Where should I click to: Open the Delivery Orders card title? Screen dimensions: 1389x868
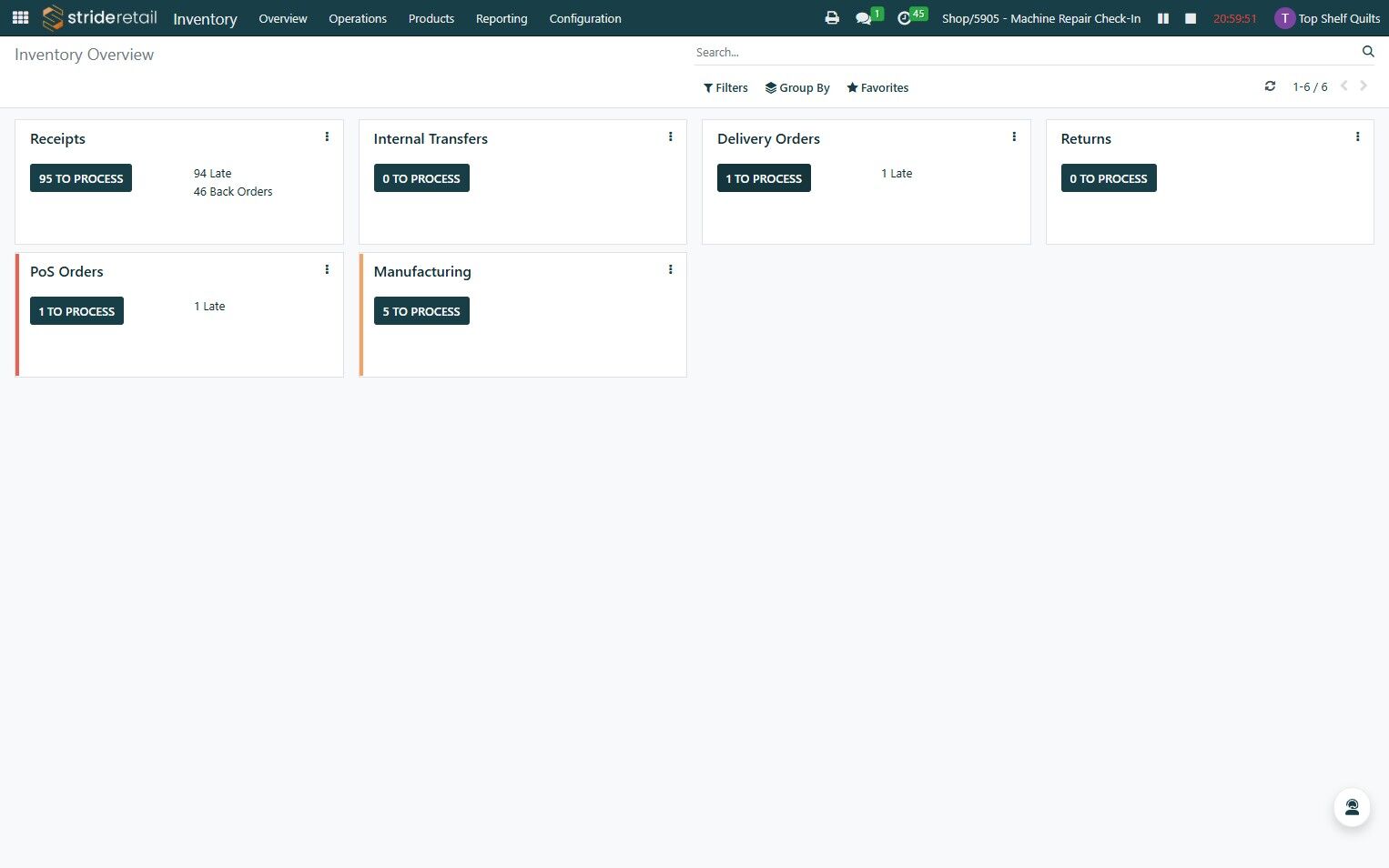coord(768,139)
